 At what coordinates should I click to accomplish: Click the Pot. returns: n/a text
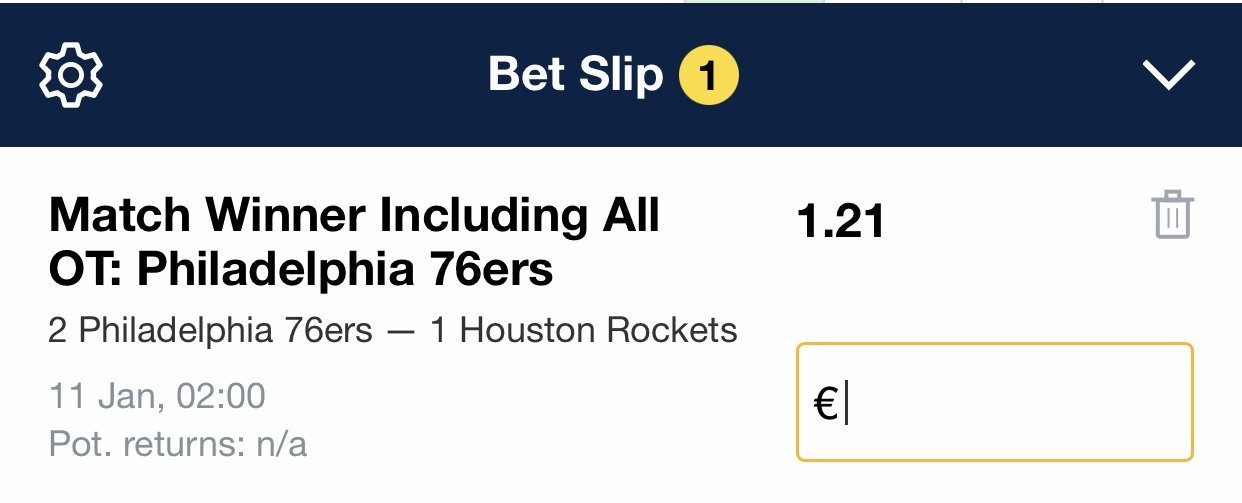pos(177,444)
